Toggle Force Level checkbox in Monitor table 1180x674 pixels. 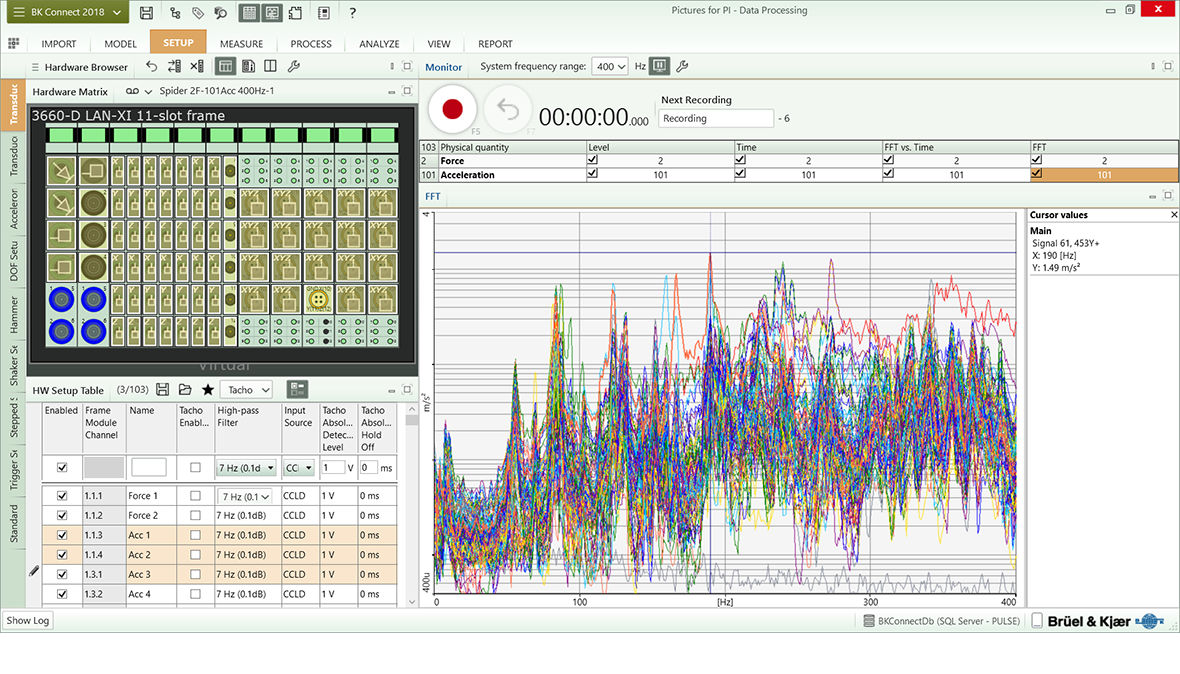click(594, 160)
